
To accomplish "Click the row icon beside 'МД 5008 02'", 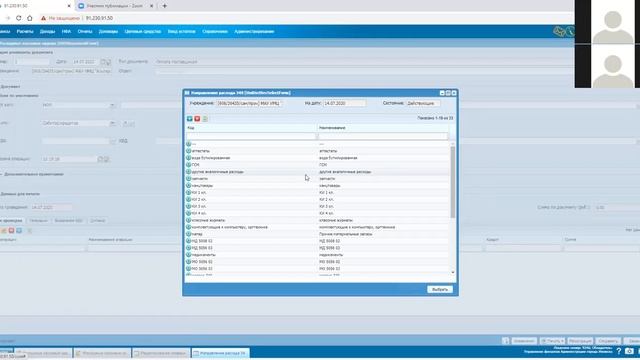I will coord(189,241).
